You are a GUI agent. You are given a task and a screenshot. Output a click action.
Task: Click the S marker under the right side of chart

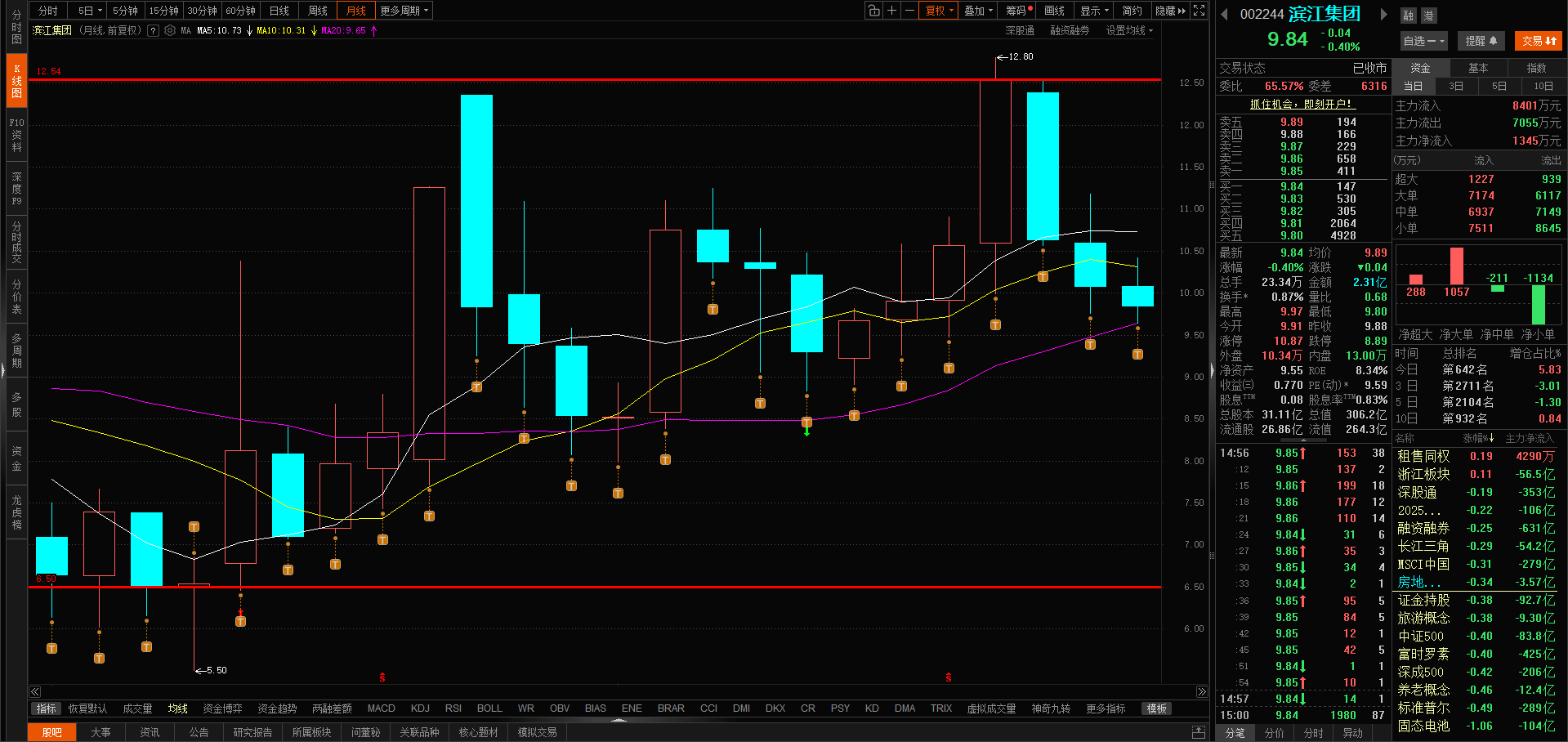pyautogui.click(x=948, y=677)
